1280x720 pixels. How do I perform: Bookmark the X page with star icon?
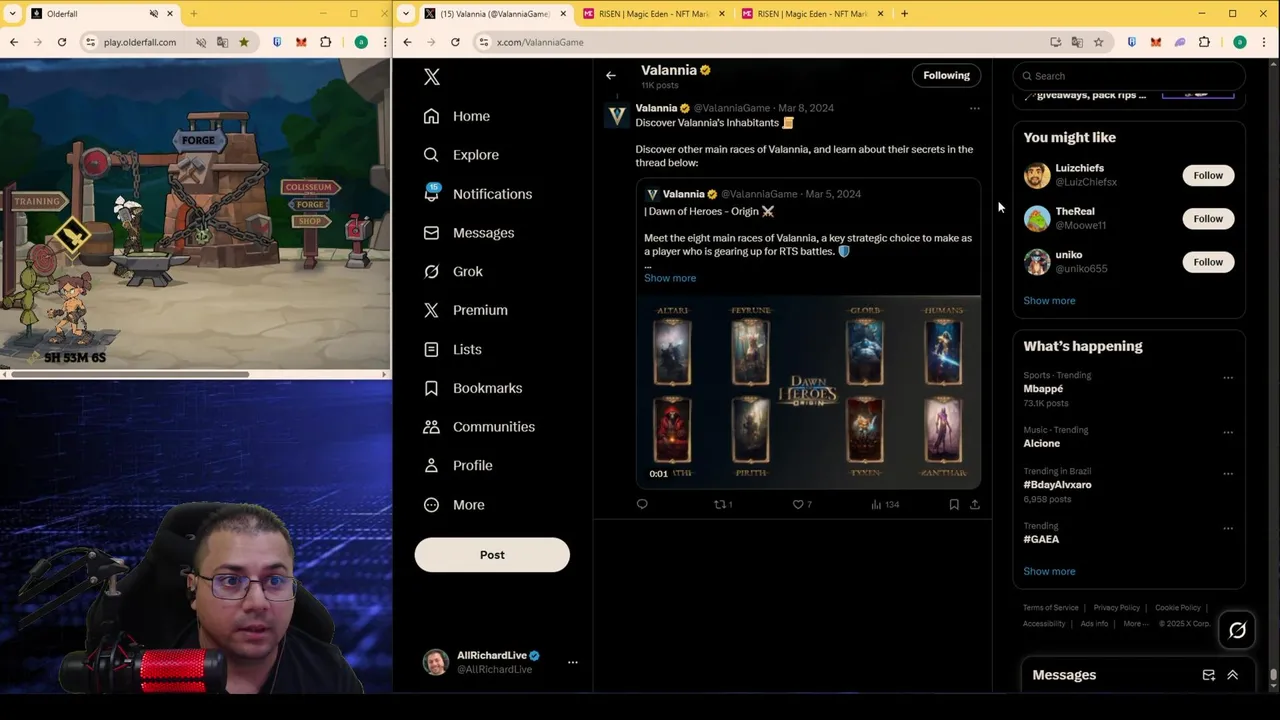[x=1098, y=42]
